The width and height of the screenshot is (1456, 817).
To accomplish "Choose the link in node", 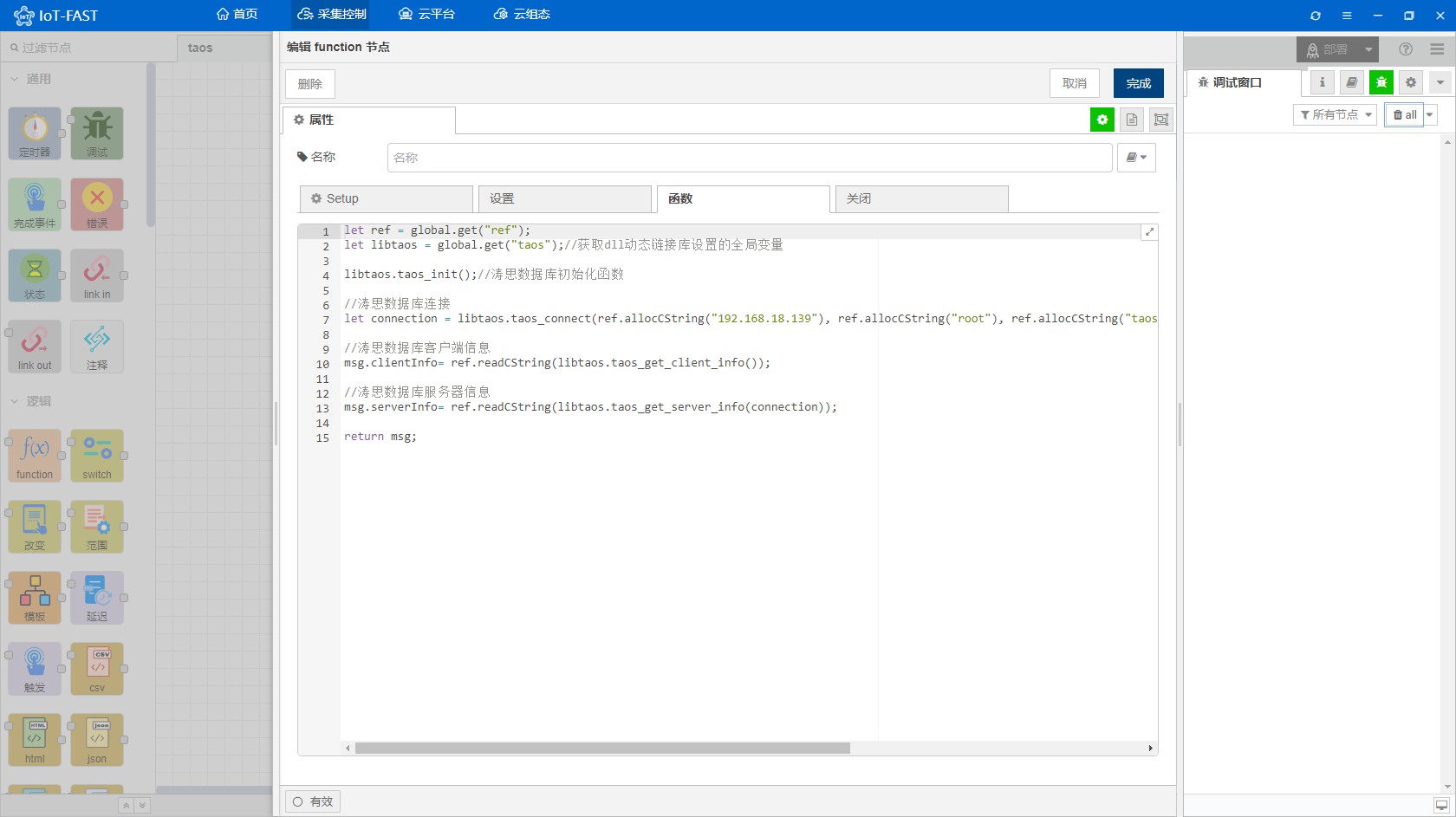I will [x=97, y=276].
